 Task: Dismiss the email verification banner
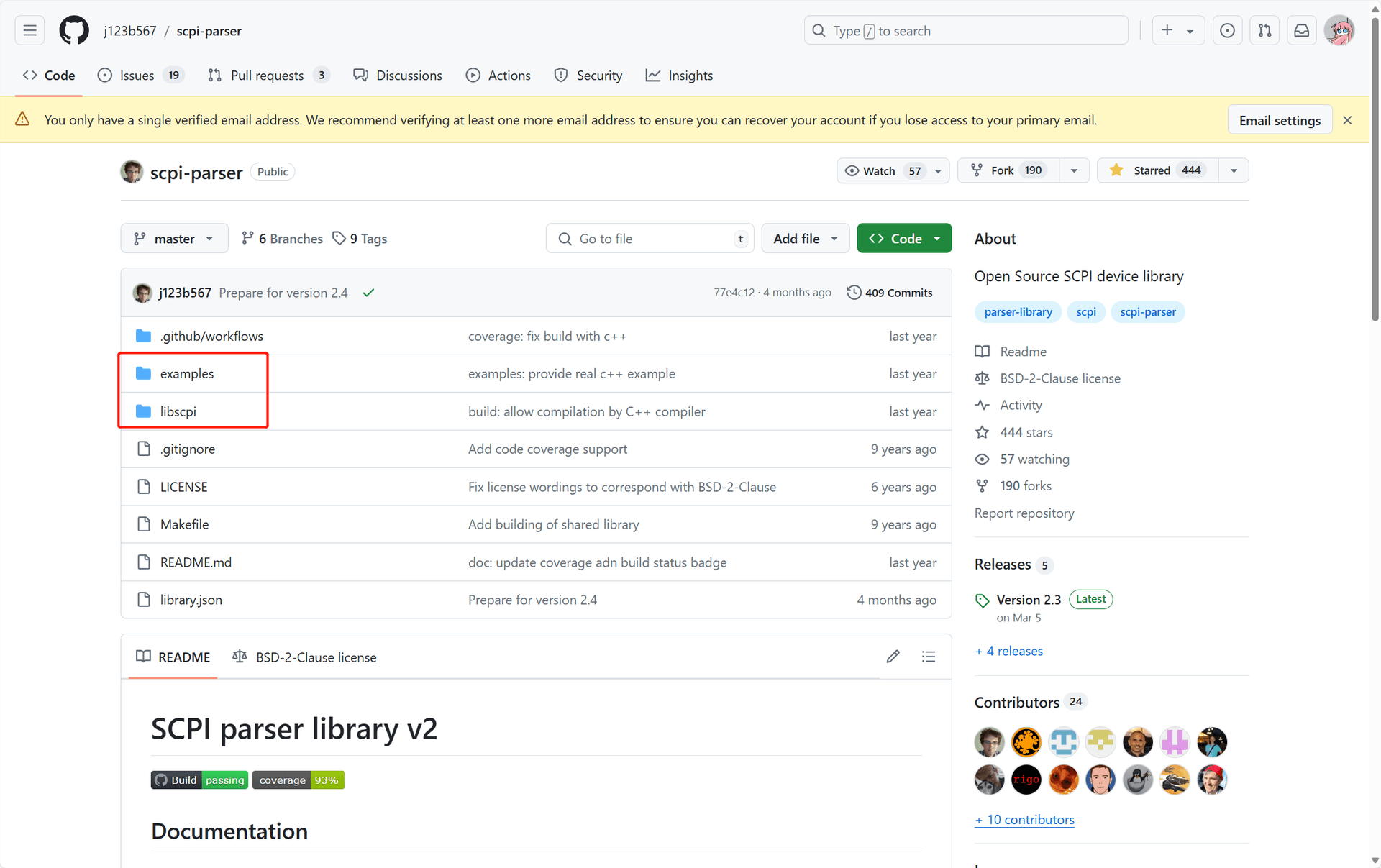pos(1347,120)
